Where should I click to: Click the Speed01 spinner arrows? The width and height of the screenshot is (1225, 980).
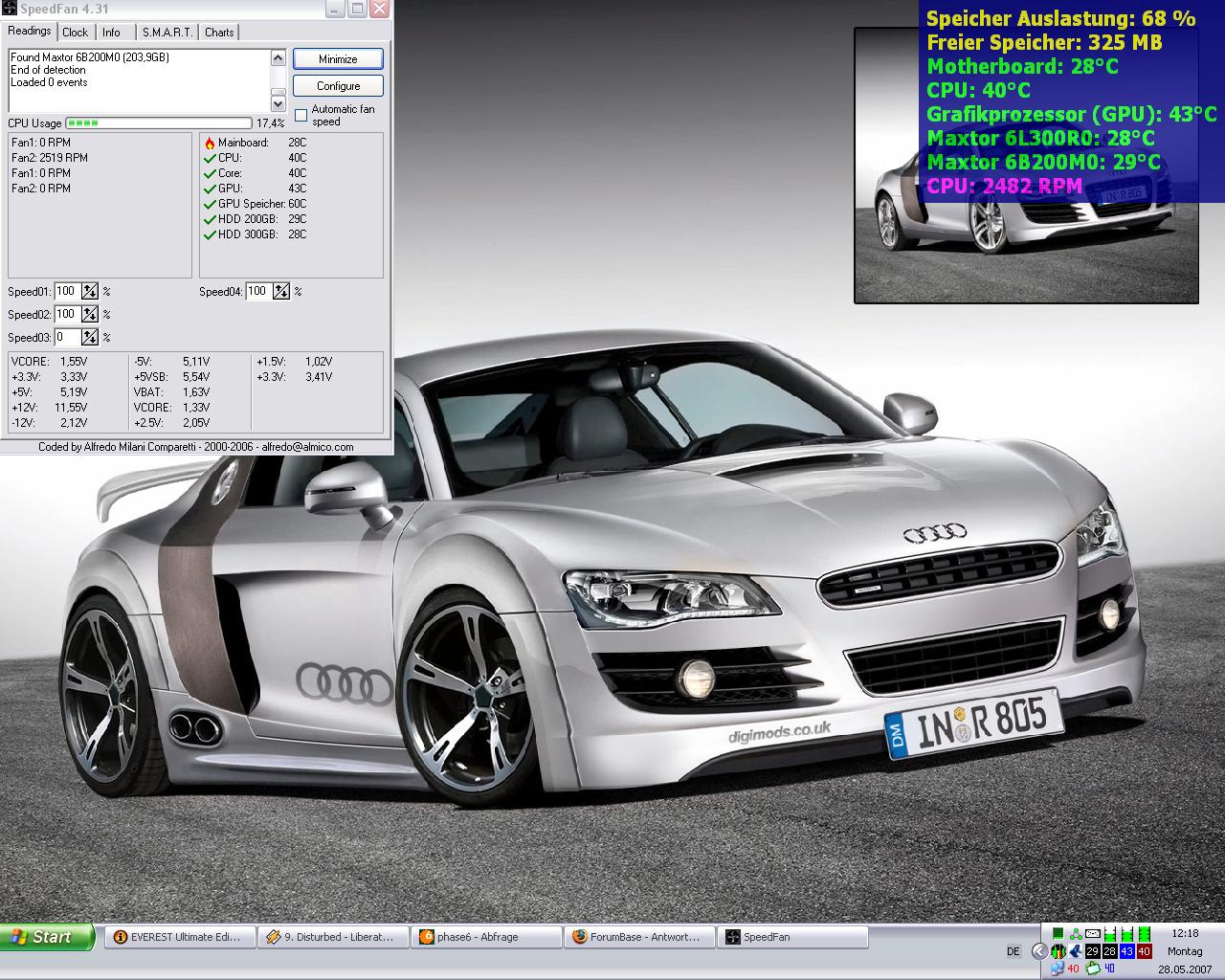(90, 292)
